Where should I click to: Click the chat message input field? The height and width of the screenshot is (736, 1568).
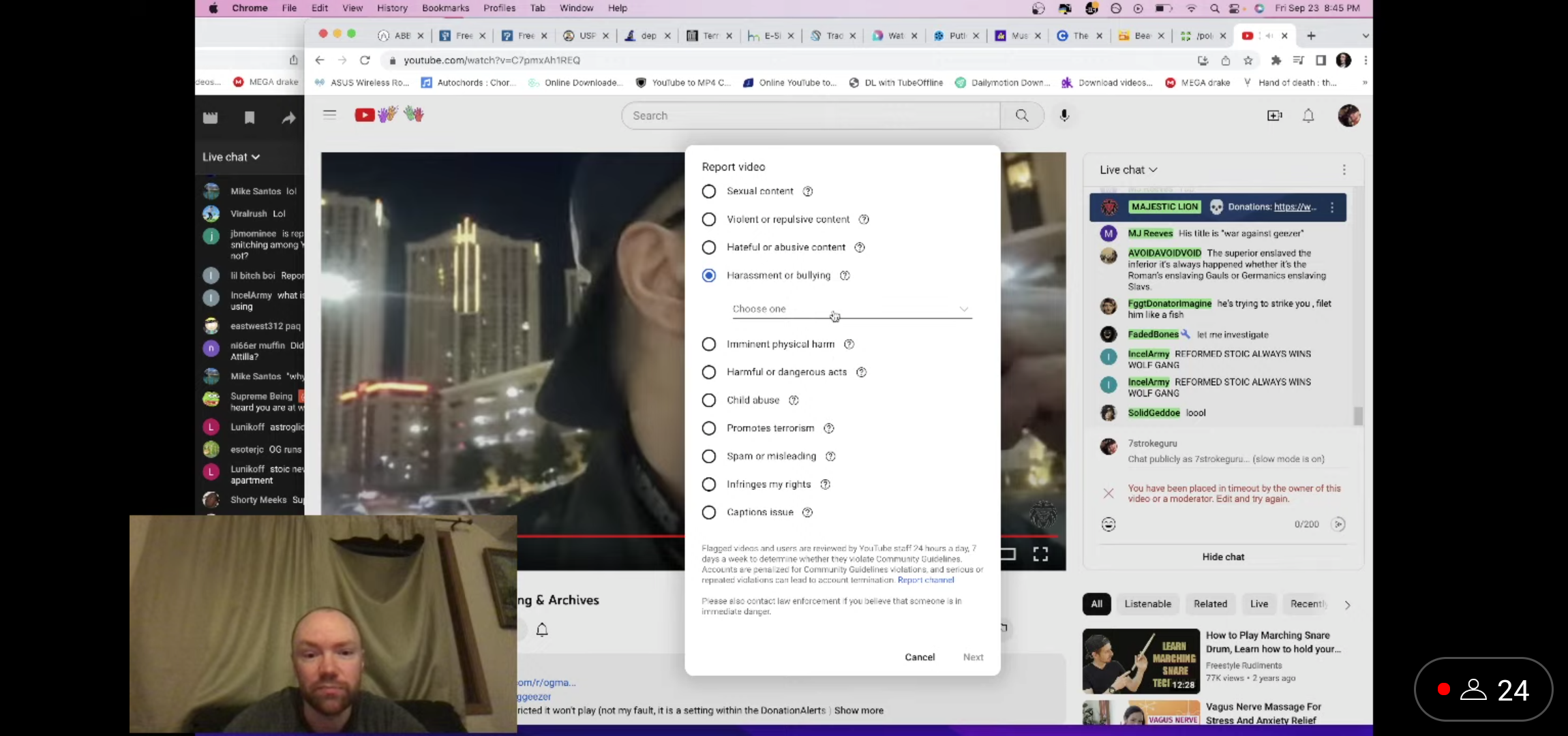pos(1226,459)
